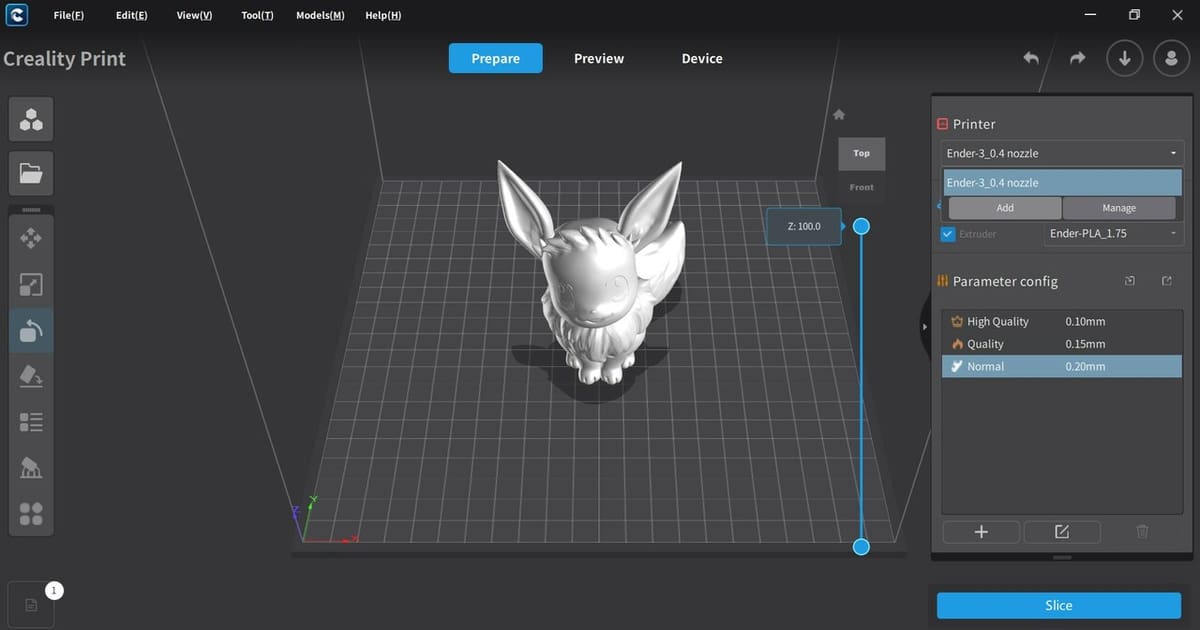Open the View(V) menu
The height and width of the screenshot is (630, 1200).
[194, 16]
